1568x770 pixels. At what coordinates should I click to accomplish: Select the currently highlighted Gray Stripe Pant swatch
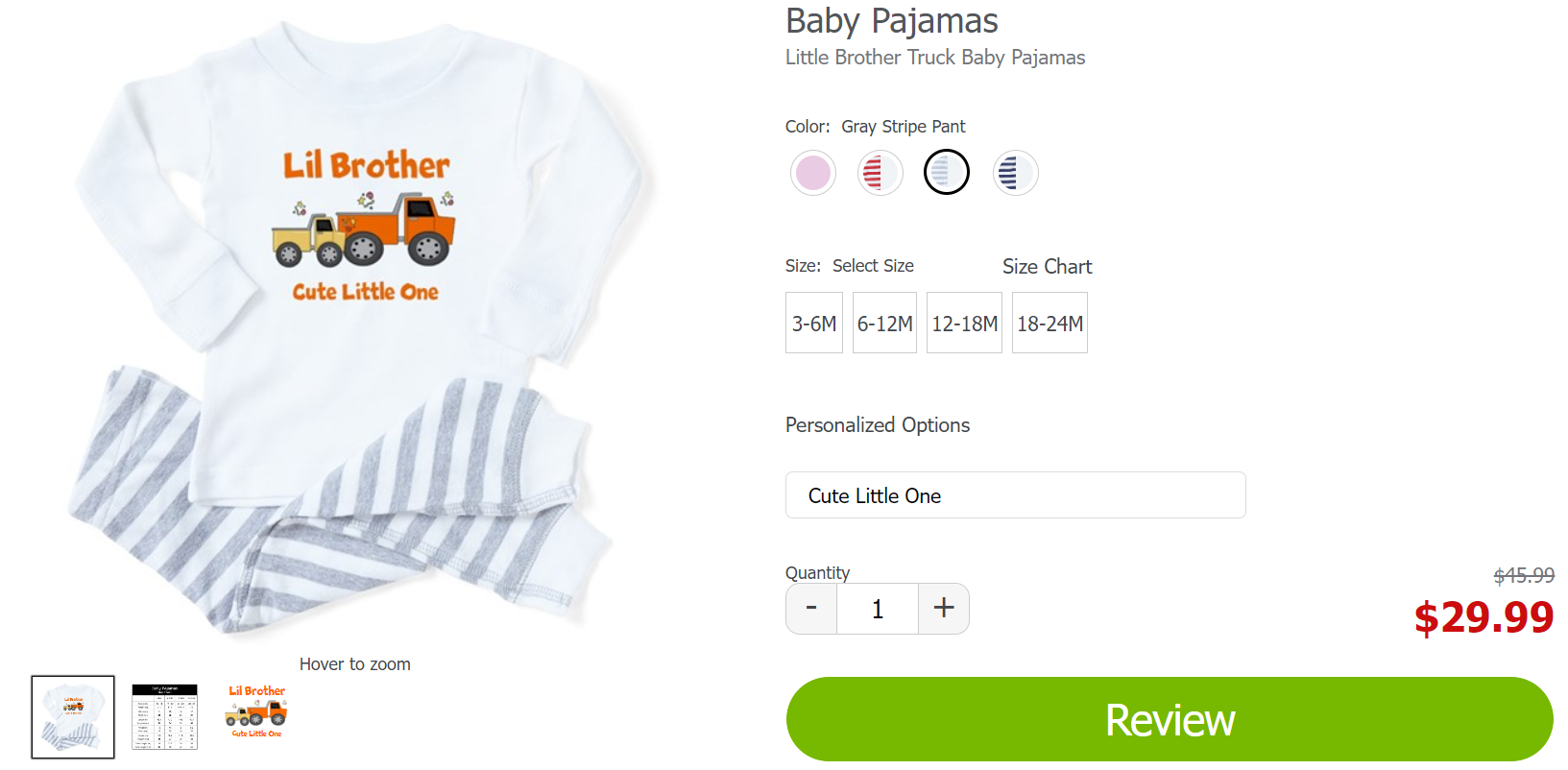point(947,173)
